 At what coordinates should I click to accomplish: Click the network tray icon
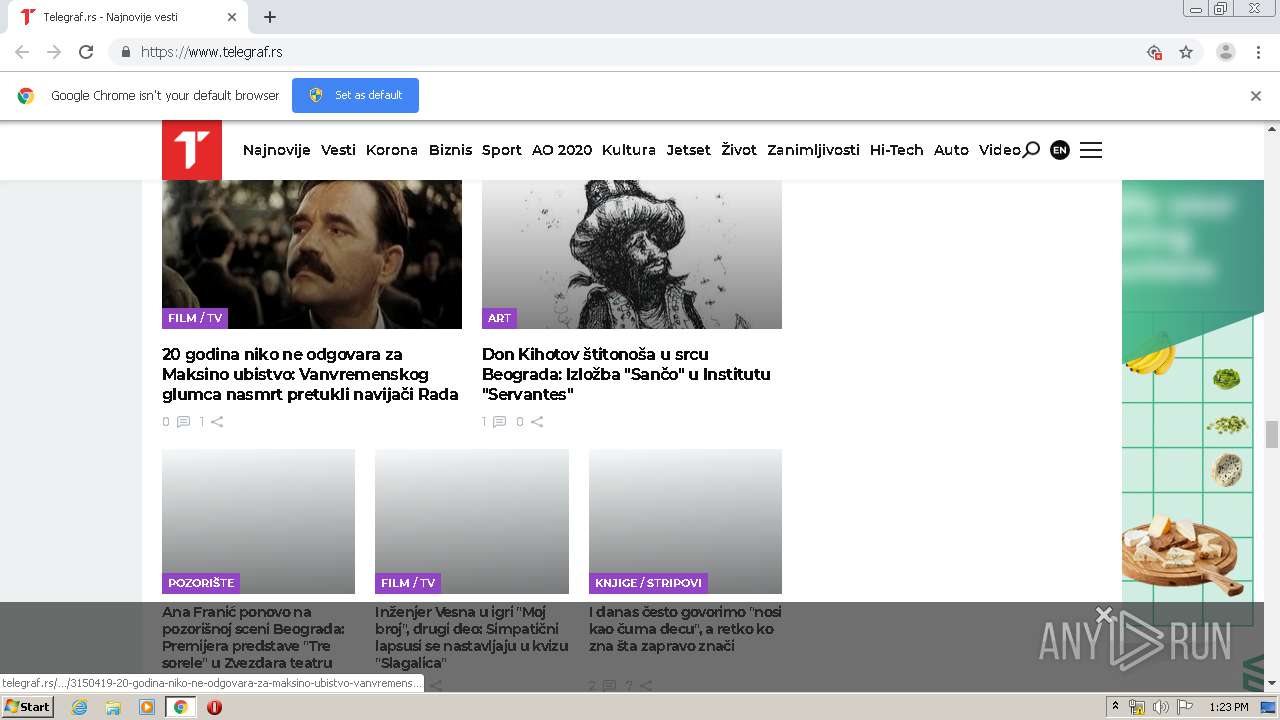[x=1137, y=707]
